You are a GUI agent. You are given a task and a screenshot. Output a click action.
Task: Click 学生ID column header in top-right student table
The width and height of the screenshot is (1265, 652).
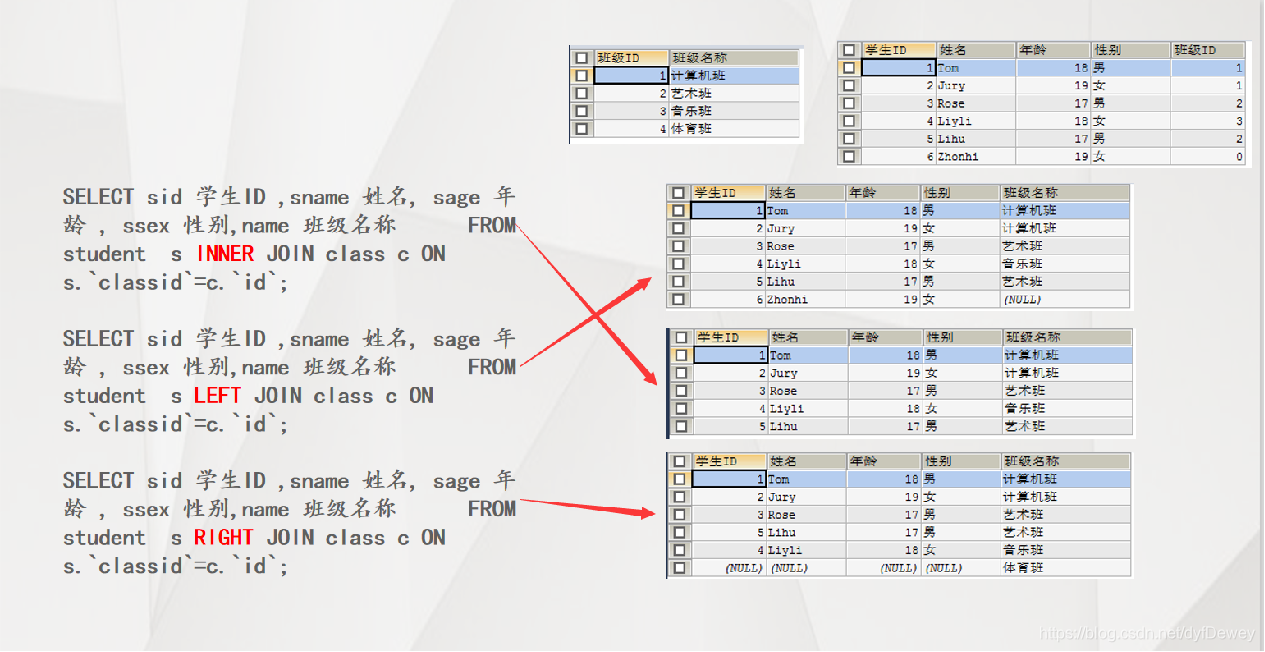click(899, 50)
